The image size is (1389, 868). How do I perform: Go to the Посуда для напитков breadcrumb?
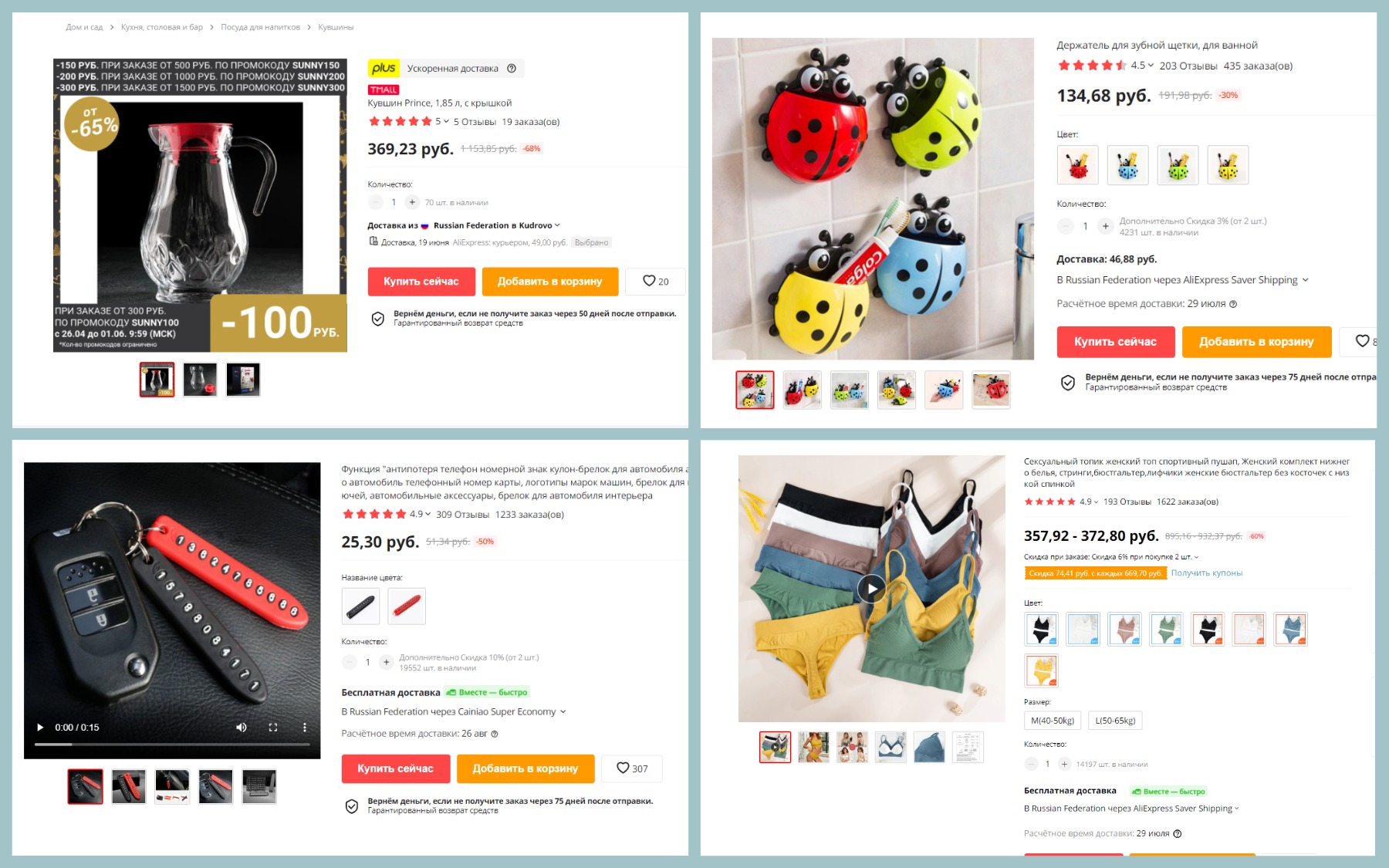coord(260,27)
